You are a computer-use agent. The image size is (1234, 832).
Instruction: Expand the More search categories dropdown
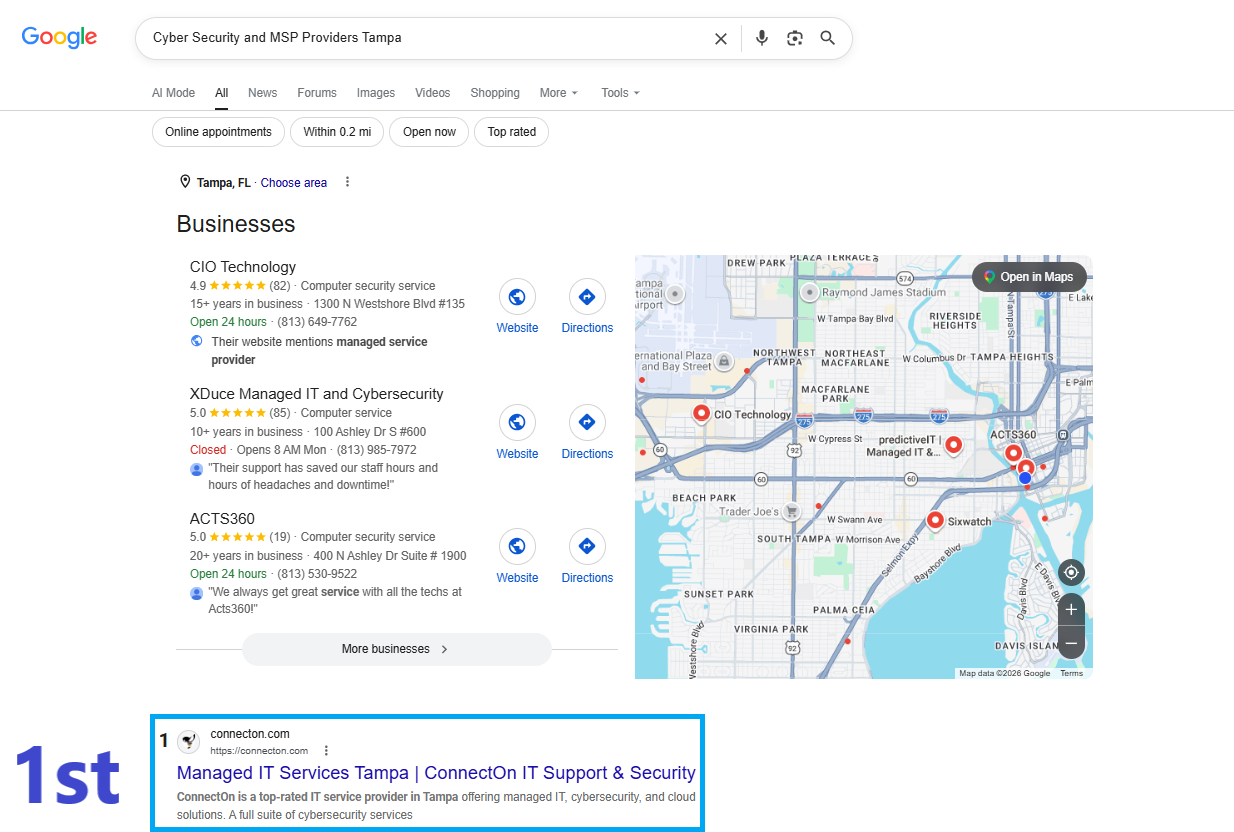(559, 93)
